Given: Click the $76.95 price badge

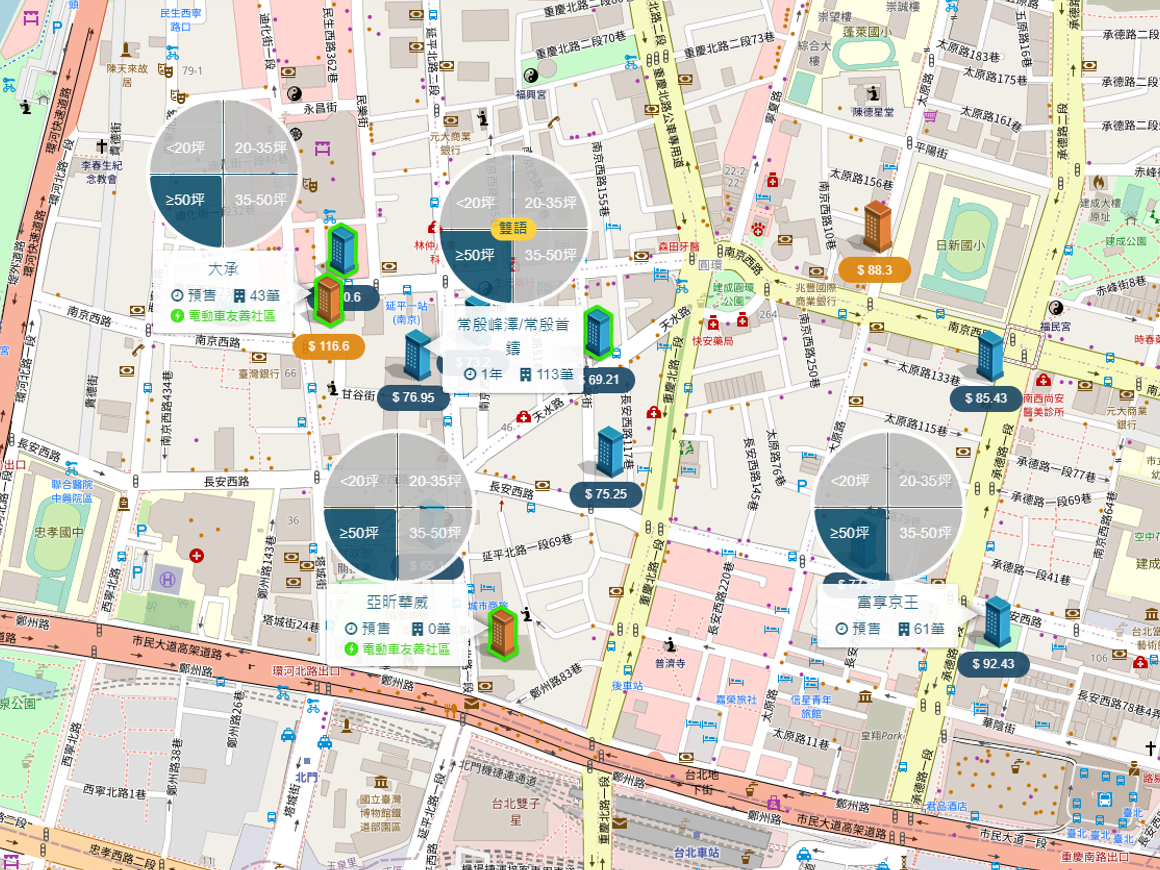Looking at the screenshot, I should click(413, 397).
